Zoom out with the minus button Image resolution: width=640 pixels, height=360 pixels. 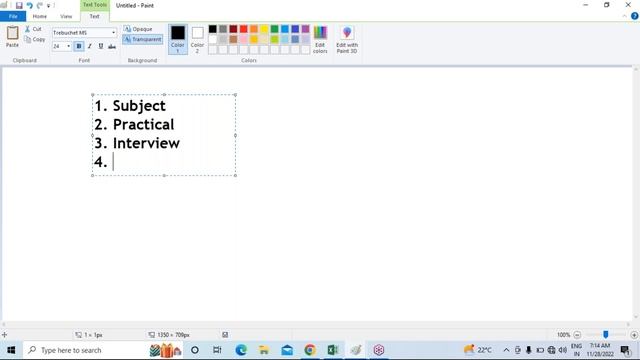pyautogui.click(x=577, y=335)
